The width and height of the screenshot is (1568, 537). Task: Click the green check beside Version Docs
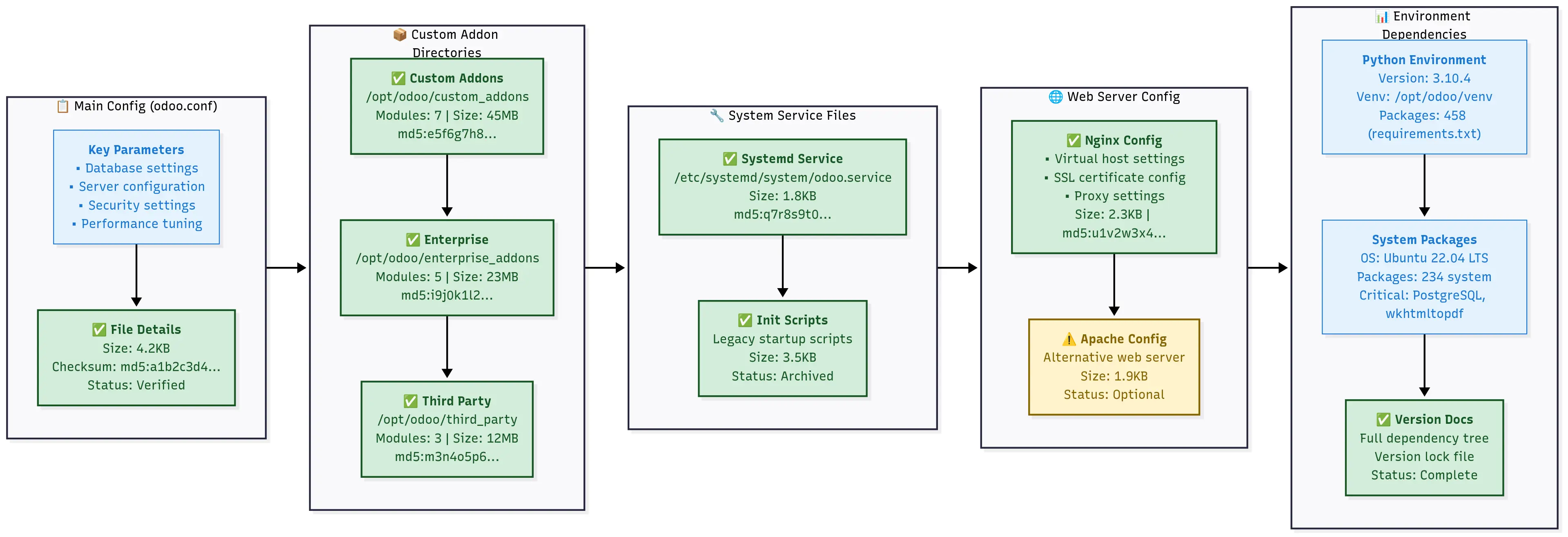[x=1383, y=419]
